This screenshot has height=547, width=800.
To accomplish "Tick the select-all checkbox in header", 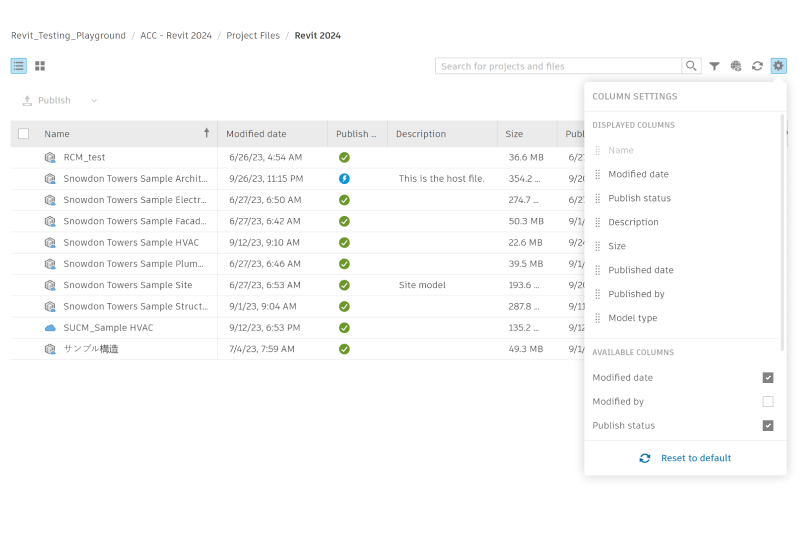I will (x=23, y=134).
